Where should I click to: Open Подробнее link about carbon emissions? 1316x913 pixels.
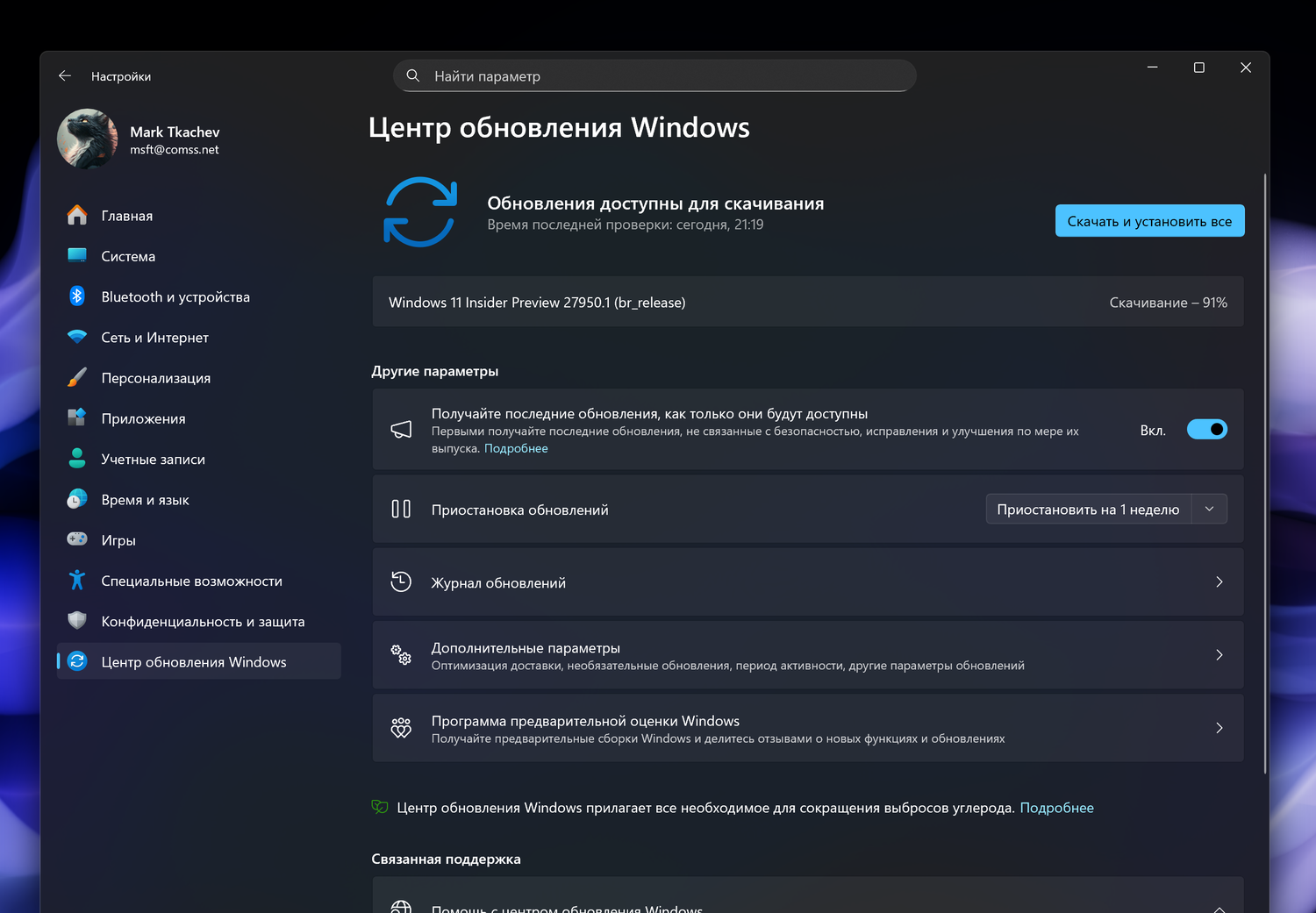click(1057, 807)
